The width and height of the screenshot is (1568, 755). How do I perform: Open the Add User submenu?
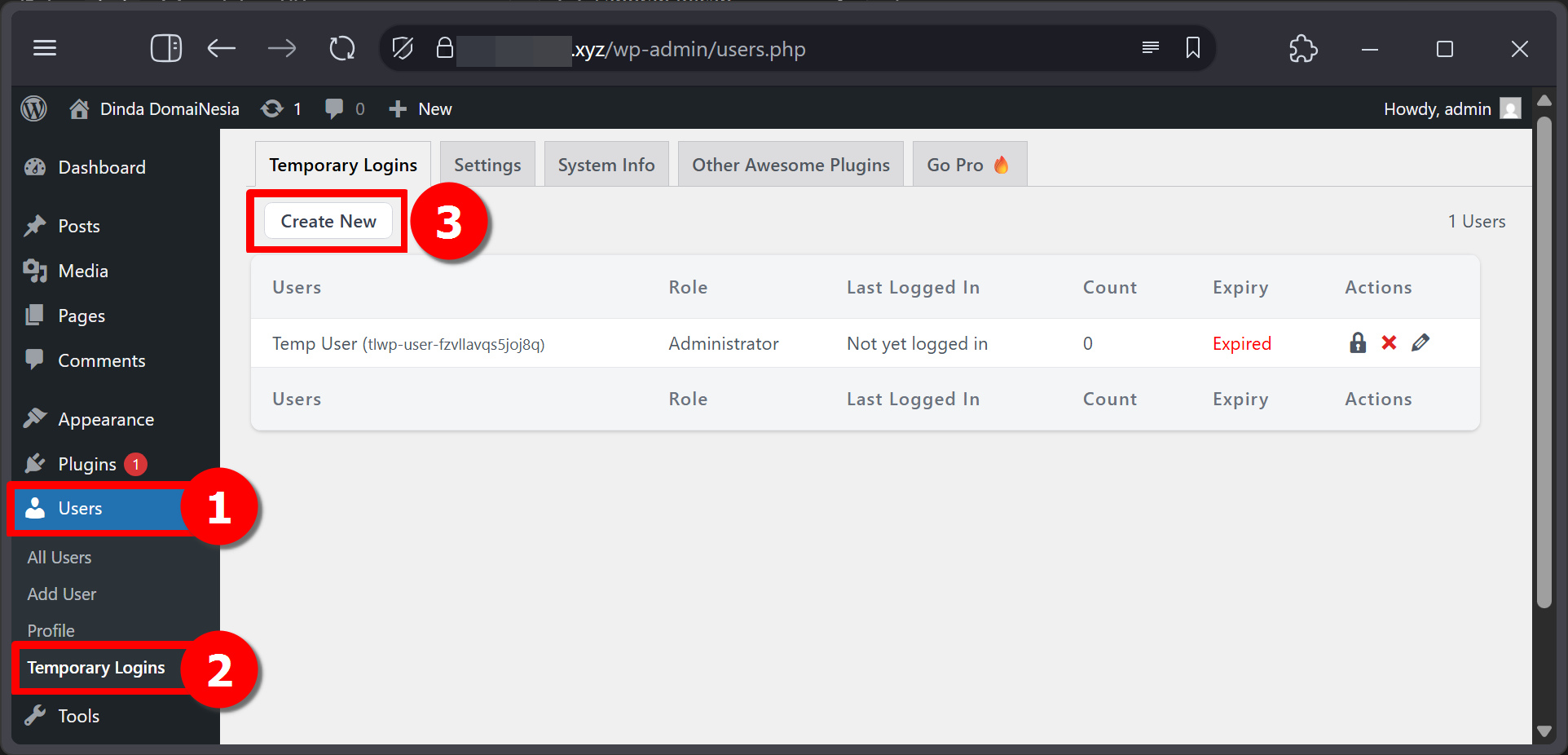[62, 594]
